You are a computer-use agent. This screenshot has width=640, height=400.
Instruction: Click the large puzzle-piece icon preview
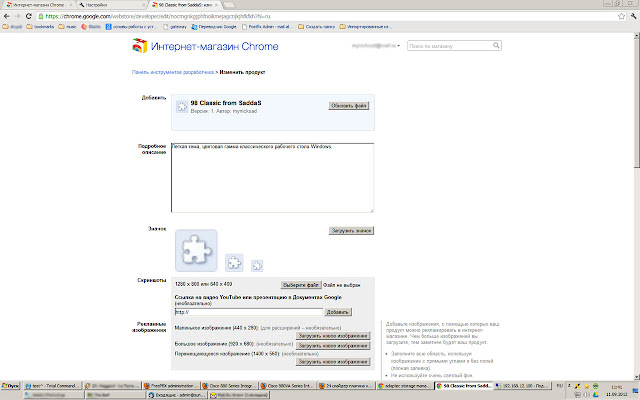point(196,250)
